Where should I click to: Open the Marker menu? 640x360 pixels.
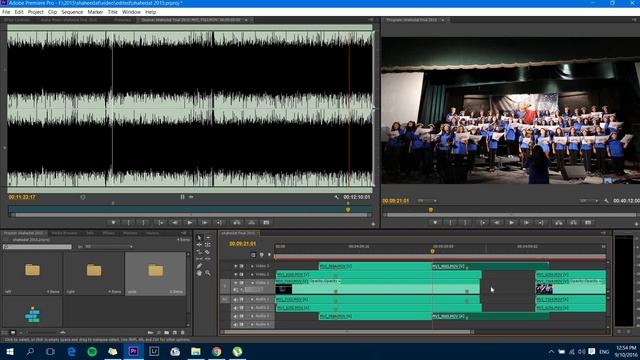point(95,12)
